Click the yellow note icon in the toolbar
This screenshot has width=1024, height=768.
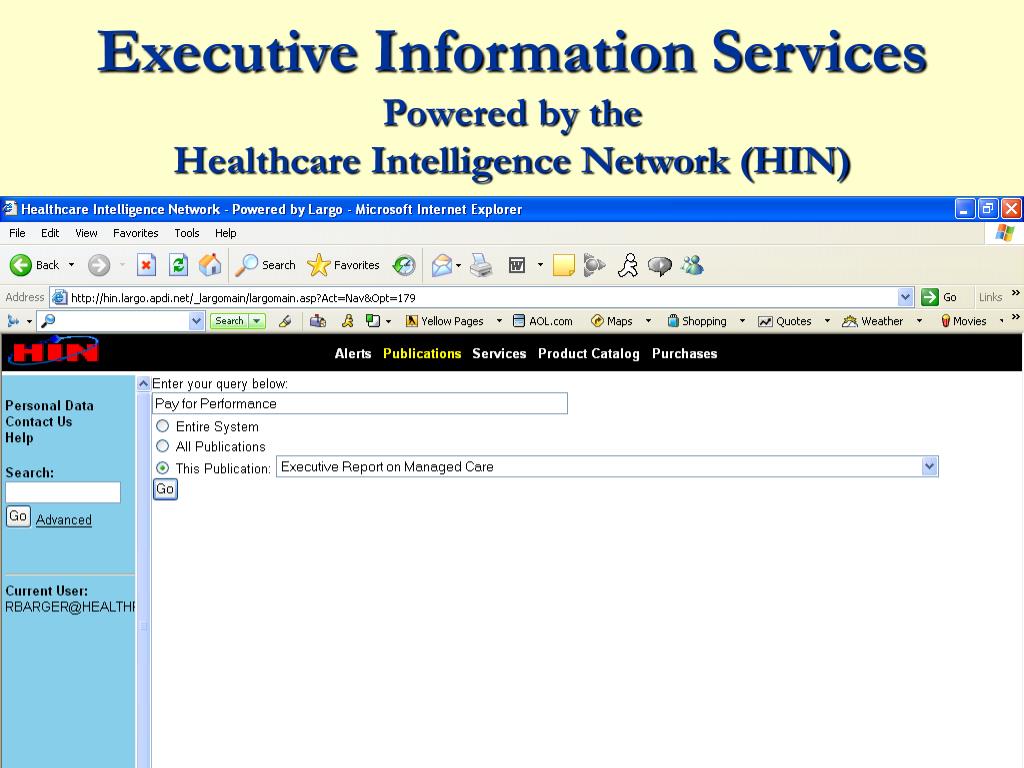(x=563, y=265)
